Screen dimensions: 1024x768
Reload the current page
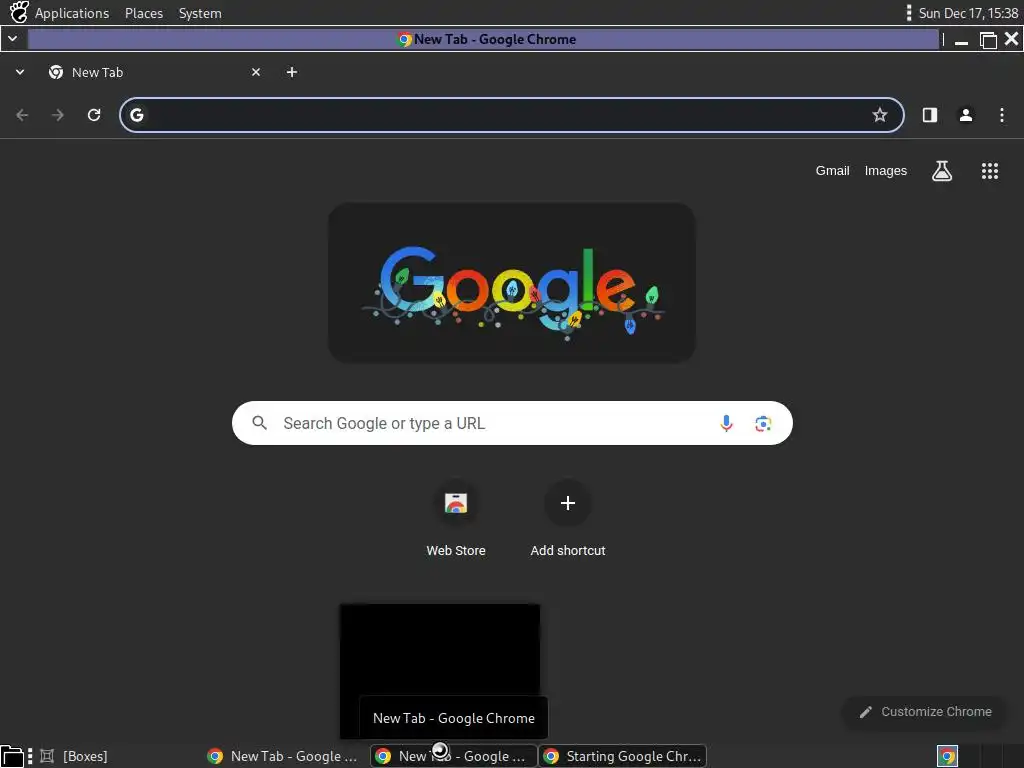(94, 115)
